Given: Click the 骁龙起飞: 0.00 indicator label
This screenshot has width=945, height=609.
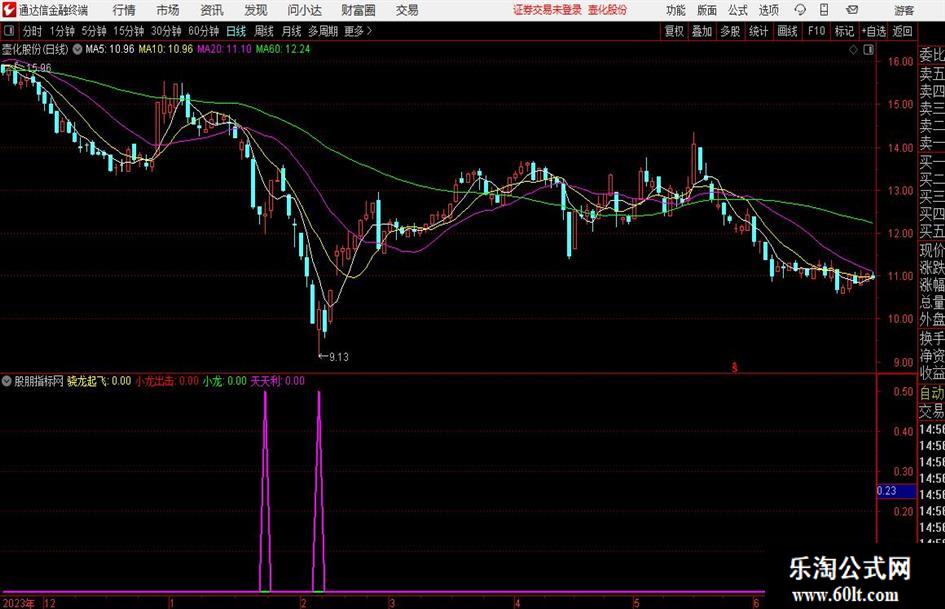Looking at the screenshot, I should [x=99, y=381].
